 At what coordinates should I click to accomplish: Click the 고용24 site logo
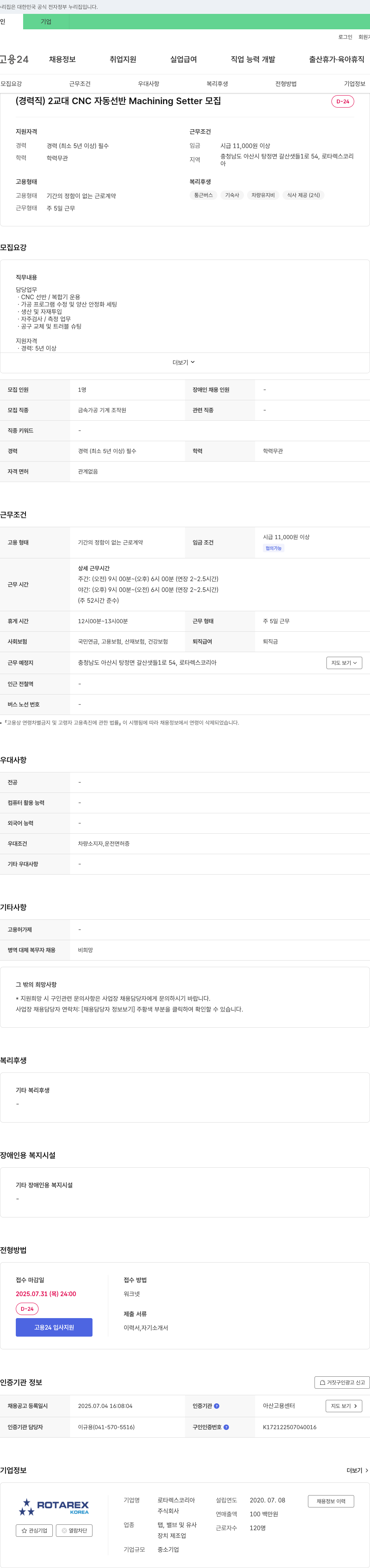pos(14,59)
